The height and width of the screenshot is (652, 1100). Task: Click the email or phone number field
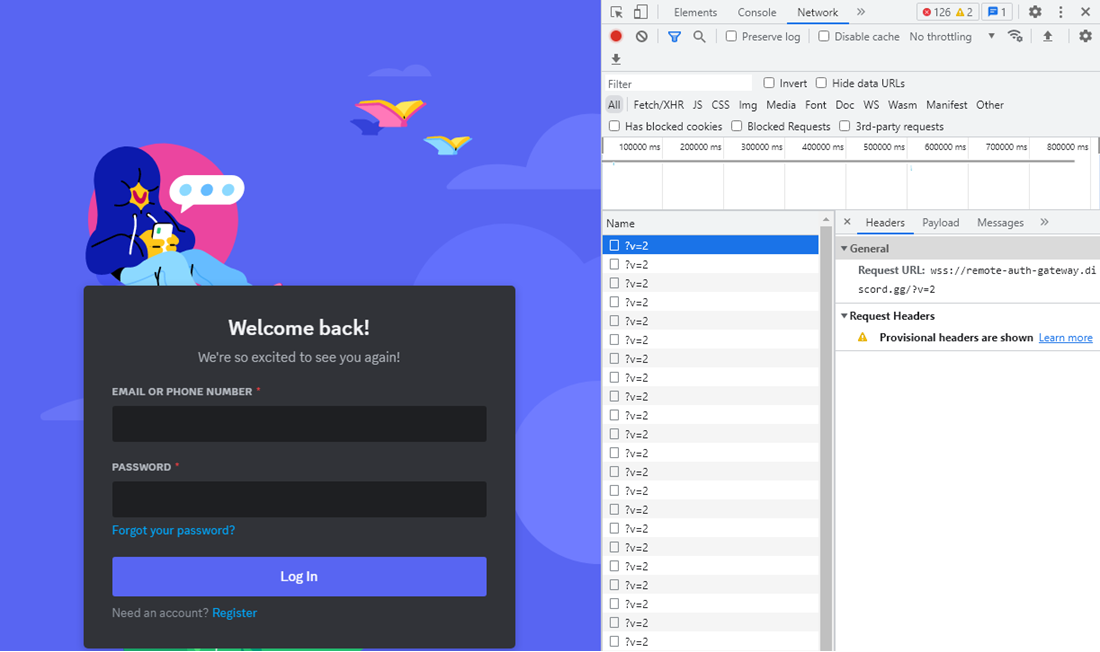point(299,424)
